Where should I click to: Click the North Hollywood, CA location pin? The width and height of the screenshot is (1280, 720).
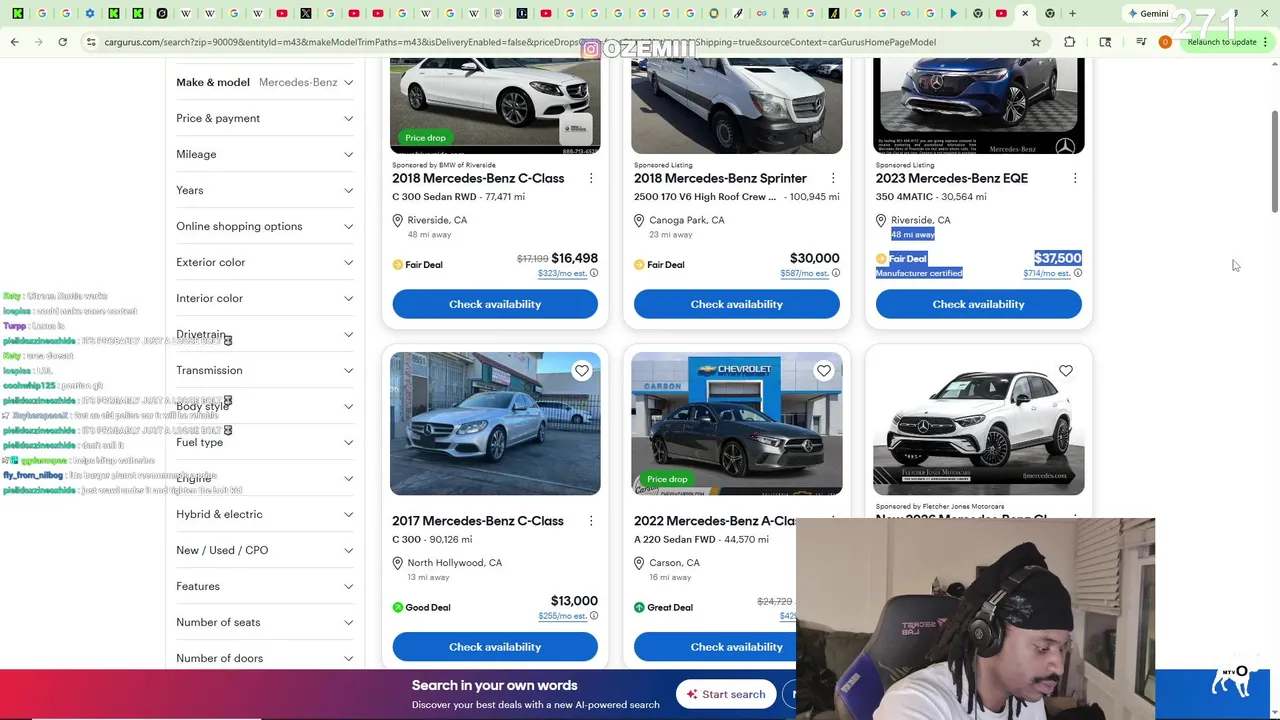[398, 563]
